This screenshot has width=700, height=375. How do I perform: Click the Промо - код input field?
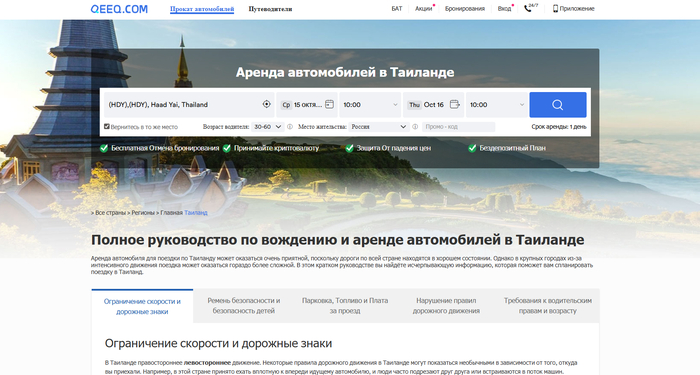(x=458, y=127)
